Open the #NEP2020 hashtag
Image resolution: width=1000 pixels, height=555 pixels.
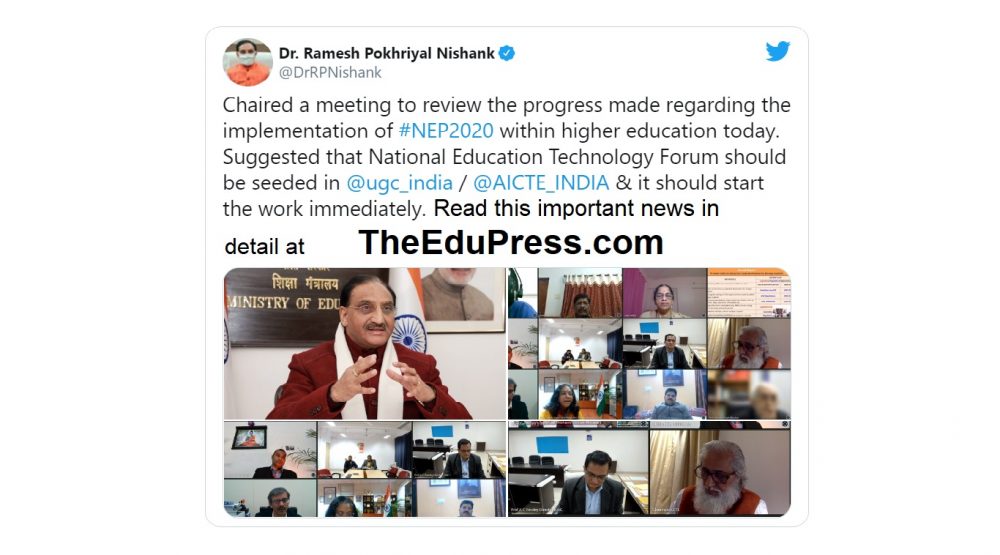(x=446, y=131)
